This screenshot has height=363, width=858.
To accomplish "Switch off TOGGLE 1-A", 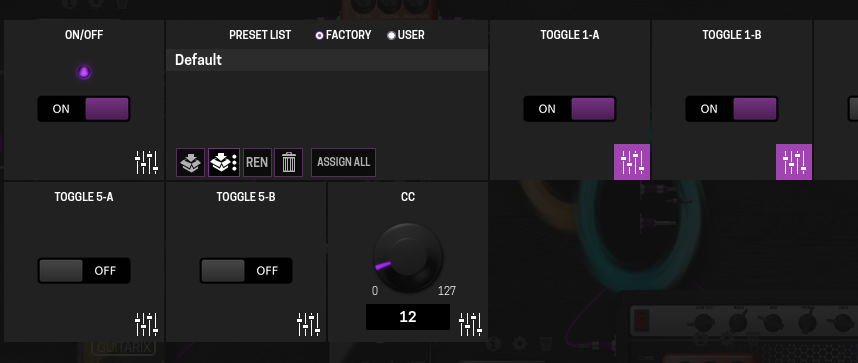I will coord(570,109).
